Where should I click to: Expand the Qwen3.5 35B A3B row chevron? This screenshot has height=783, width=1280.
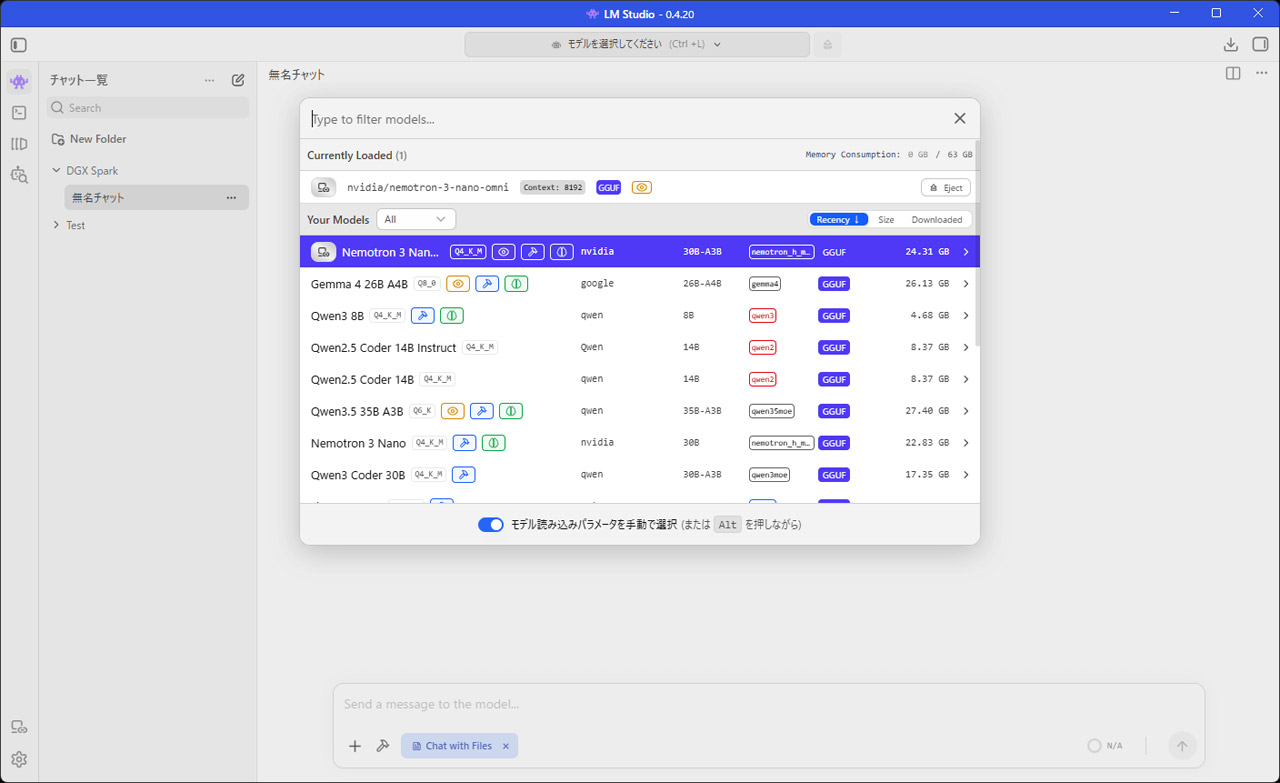point(966,411)
